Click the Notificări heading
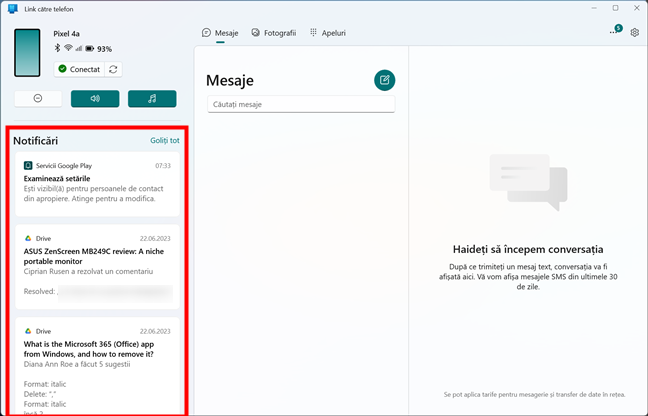This screenshot has width=648, height=416. click(x=36, y=141)
